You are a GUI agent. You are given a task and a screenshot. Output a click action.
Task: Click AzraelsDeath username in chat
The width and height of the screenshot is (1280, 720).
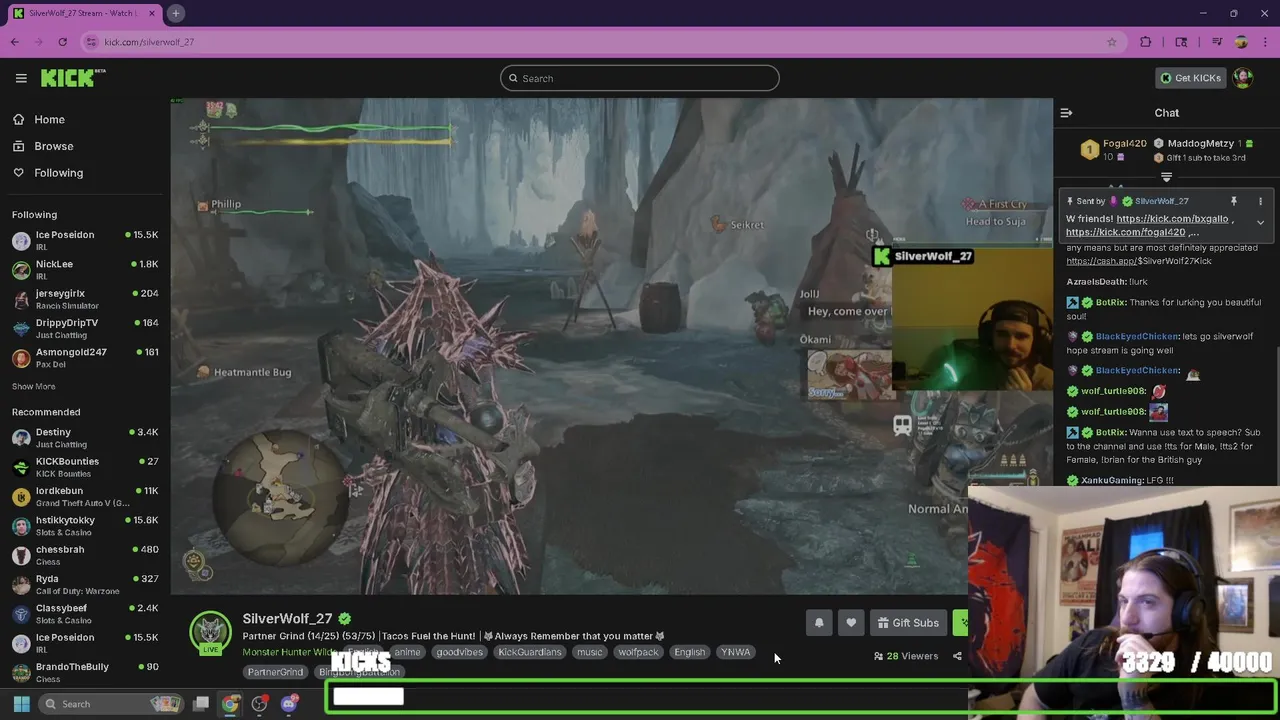coord(1096,282)
